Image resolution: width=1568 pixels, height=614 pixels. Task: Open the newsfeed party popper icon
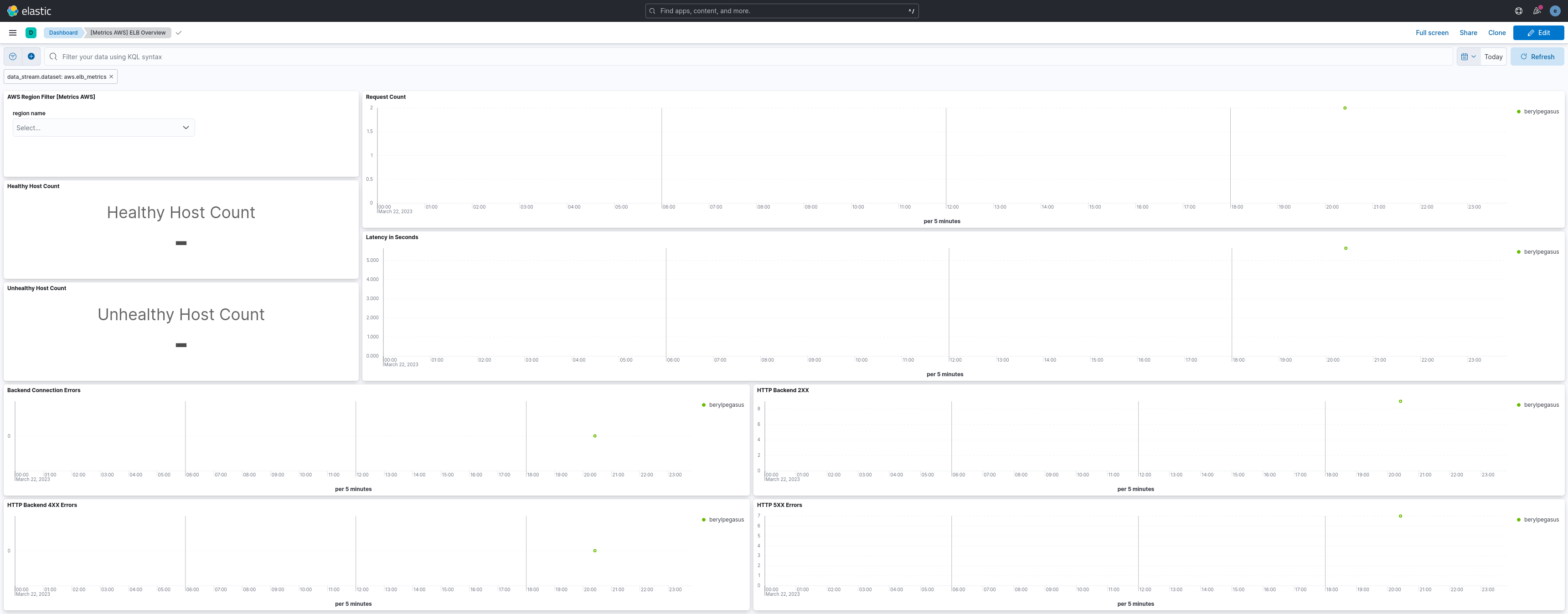click(x=1537, y=11)
